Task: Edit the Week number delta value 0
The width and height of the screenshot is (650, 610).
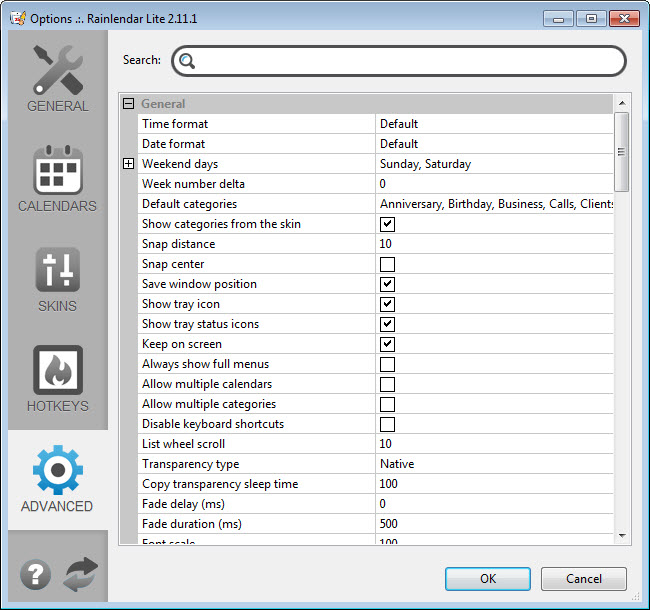Action: 494,184
